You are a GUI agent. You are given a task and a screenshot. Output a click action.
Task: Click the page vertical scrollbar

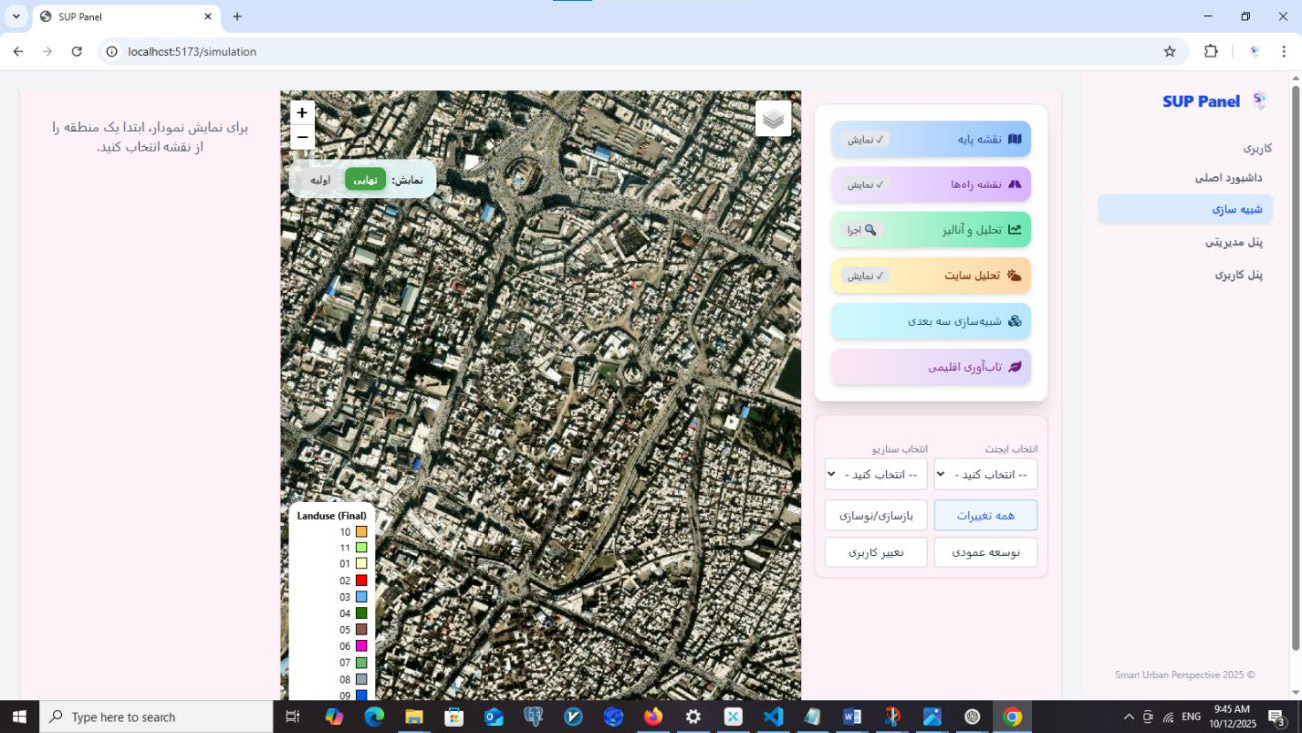click(1296, 368)
